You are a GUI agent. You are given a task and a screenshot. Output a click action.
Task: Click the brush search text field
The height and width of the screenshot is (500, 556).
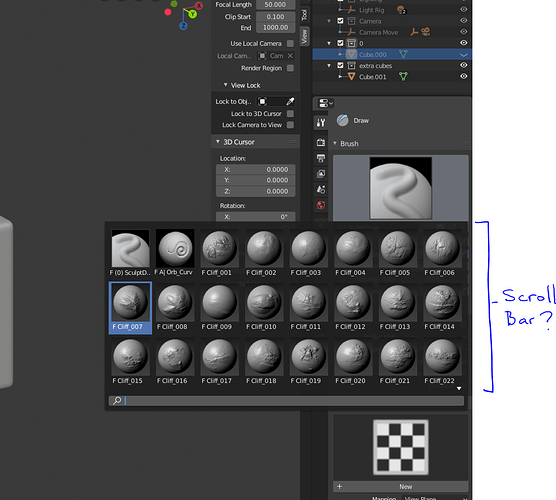[x=287, y=401]
